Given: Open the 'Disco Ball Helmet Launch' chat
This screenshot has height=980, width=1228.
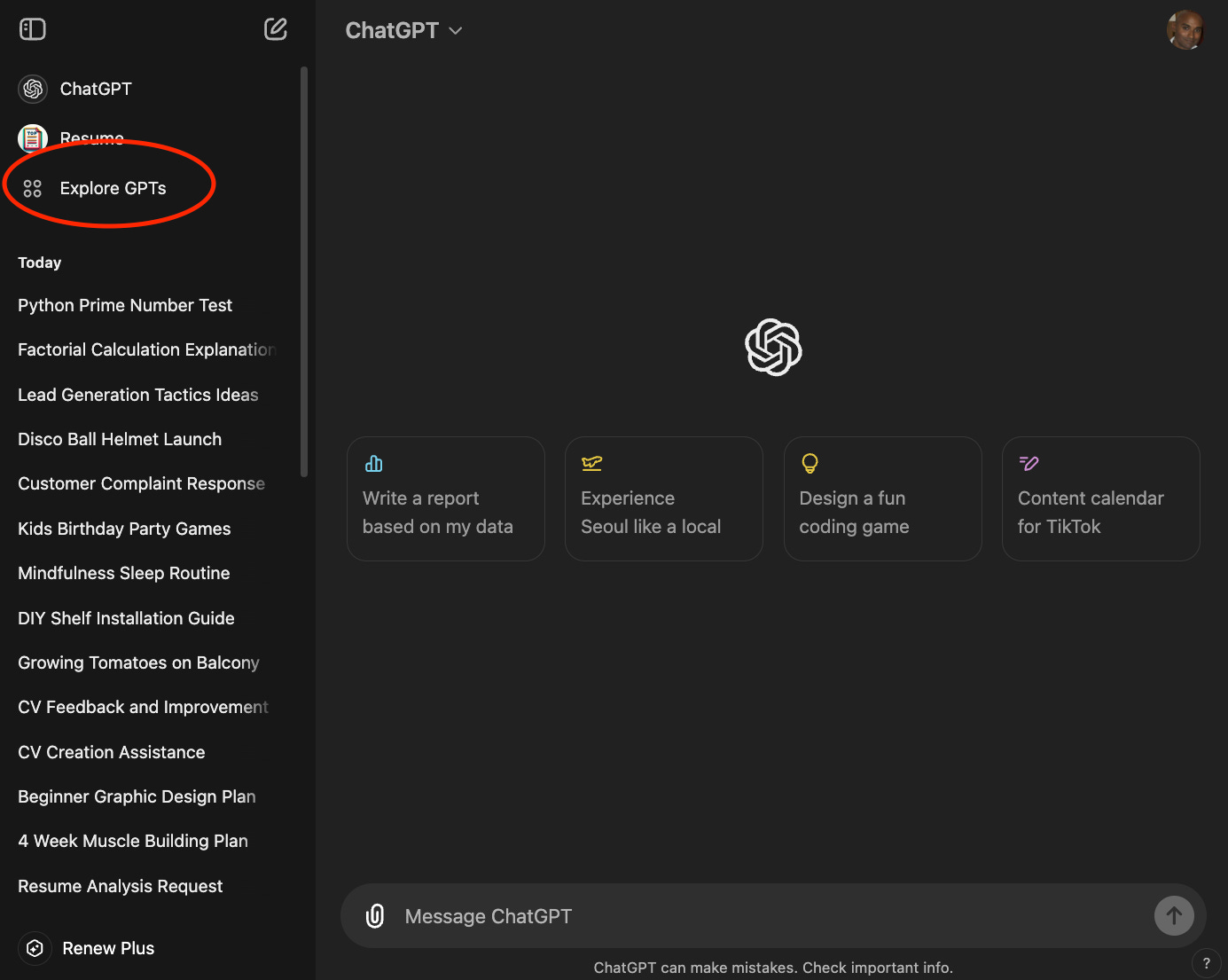Looking at the screenshot, I should click(120, 439).
